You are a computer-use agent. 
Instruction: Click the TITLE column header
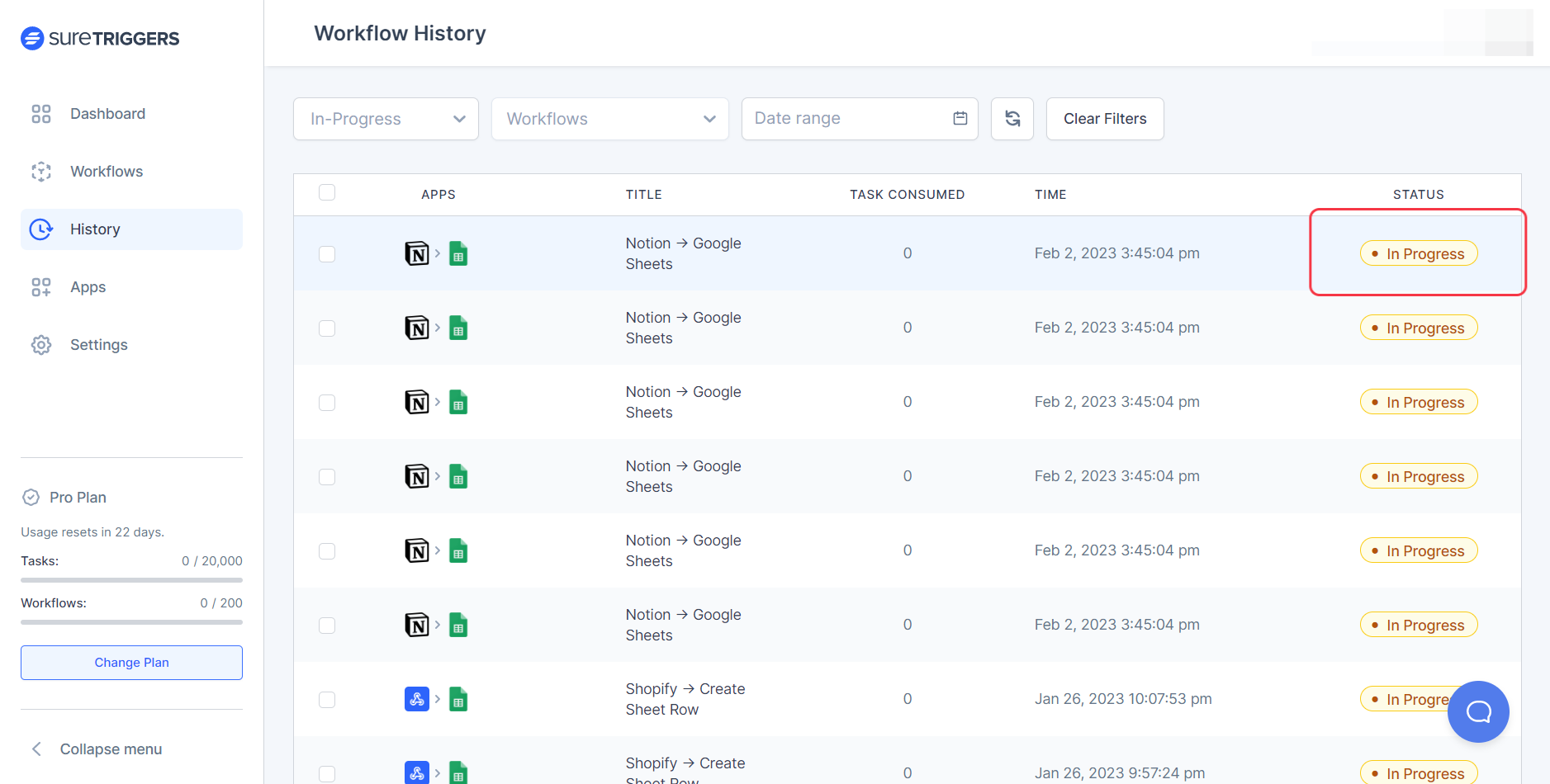coord(644,195)
